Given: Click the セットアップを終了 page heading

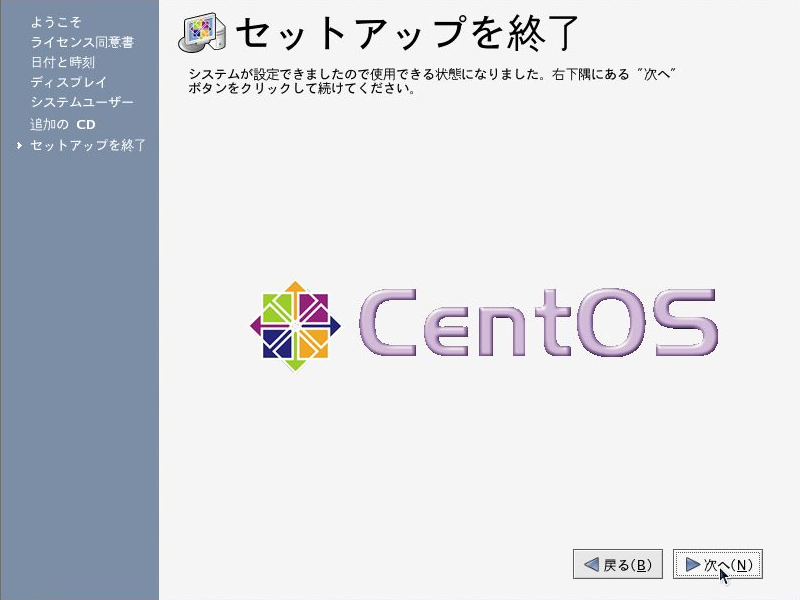Looking at the screenshot, I should coord(407,33).
